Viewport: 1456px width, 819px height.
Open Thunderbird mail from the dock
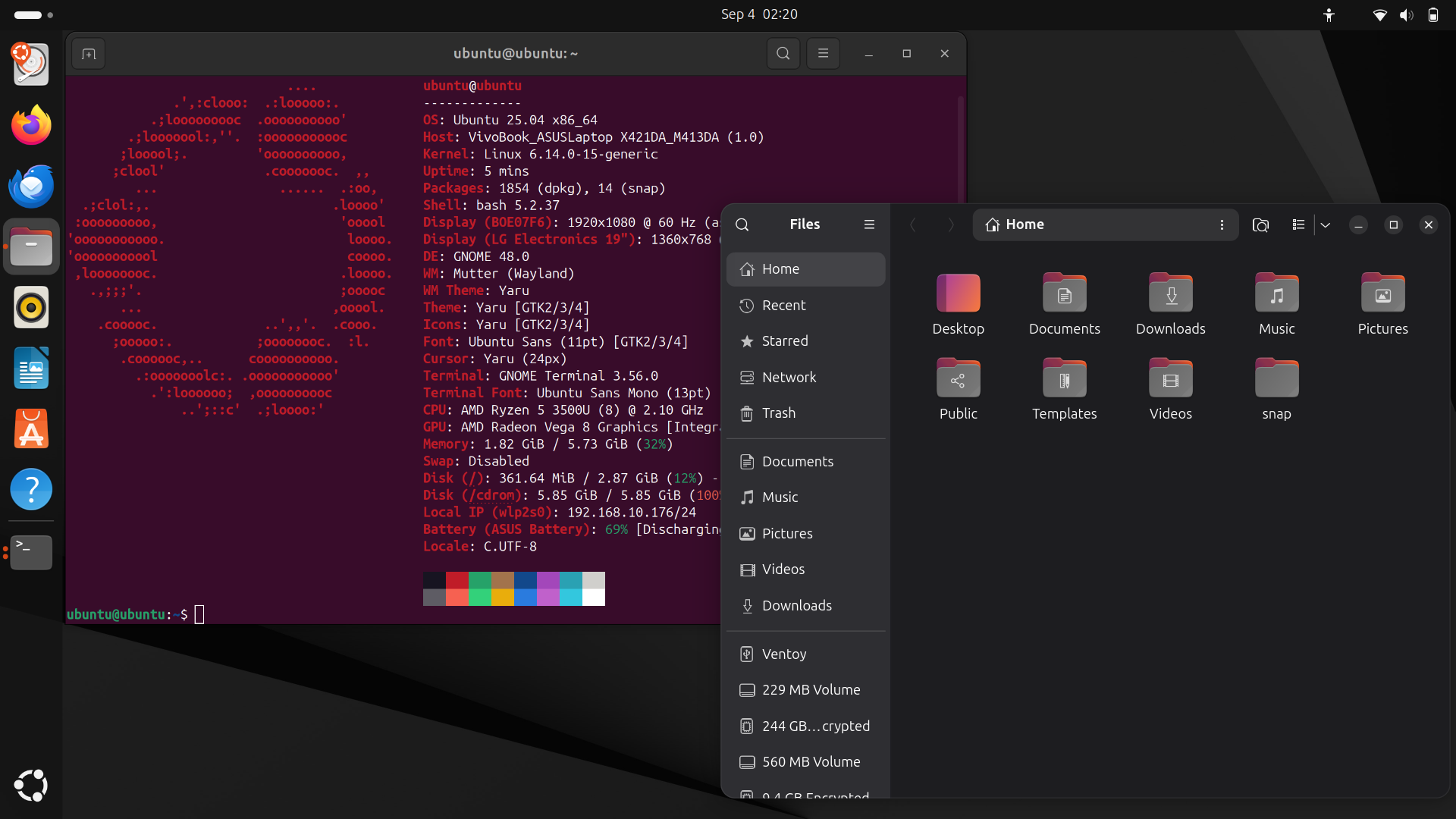click(x=31, y=186)
